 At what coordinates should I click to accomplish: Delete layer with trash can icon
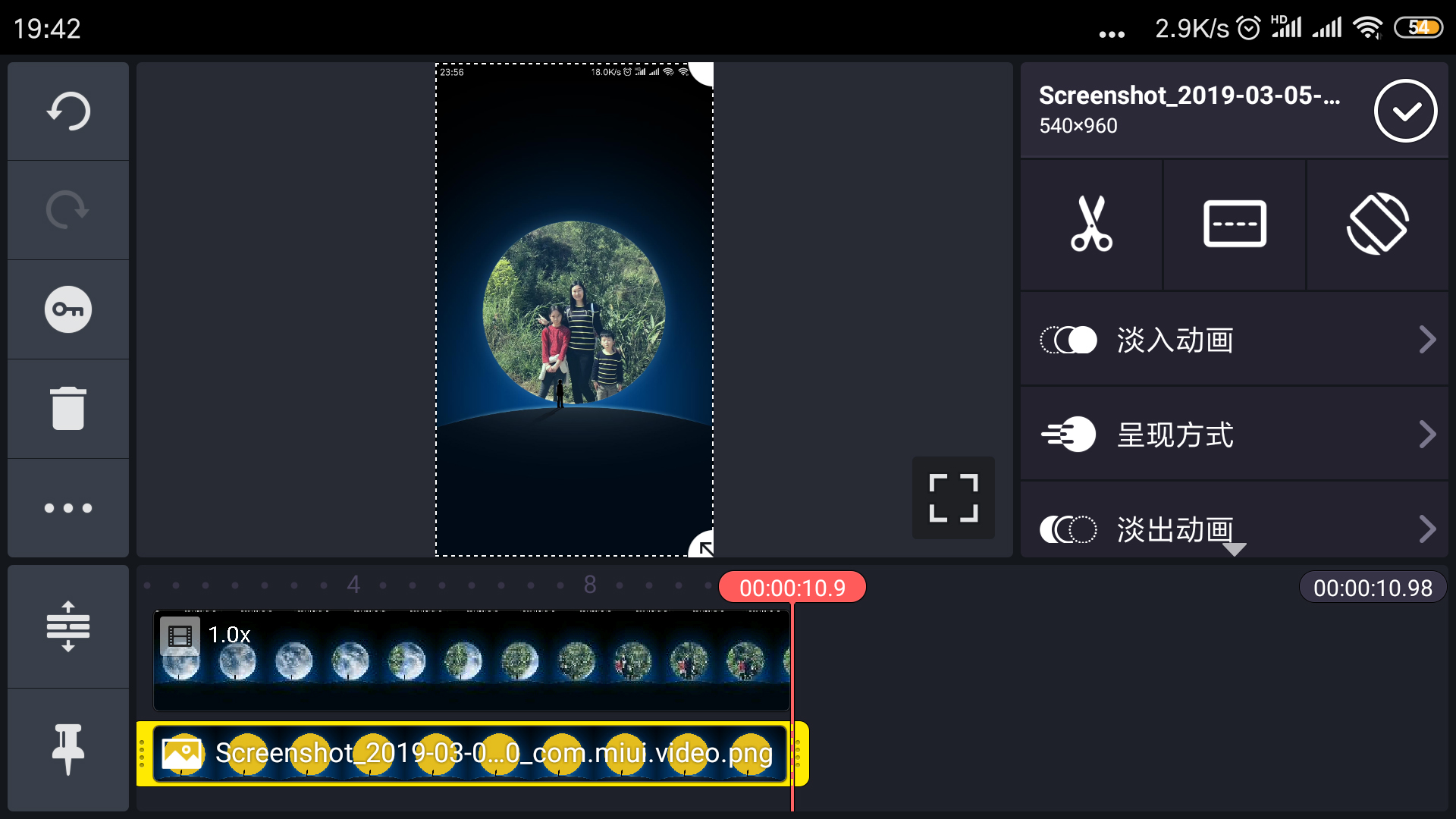pyautogui.click(x=68, y=409)
